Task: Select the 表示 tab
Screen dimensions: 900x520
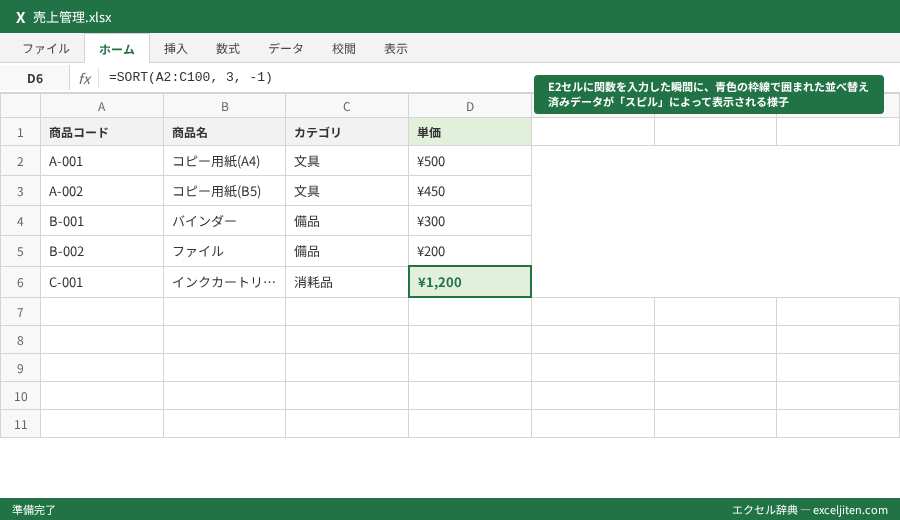Action: [x=396, y=49]
